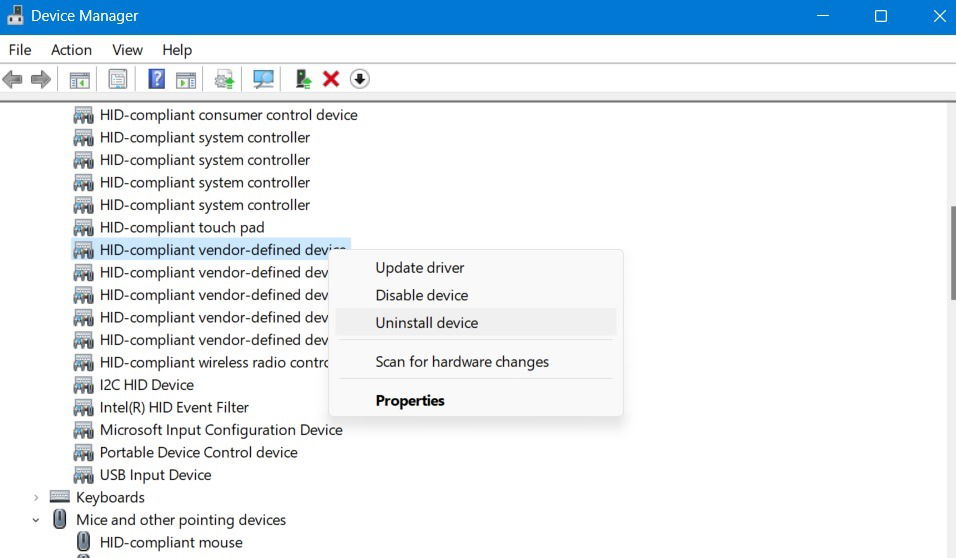Select HID-compliant wireless radio controls entry
Image resolution: width=956 pixels, height=558 pixels.
click(214, 363)
